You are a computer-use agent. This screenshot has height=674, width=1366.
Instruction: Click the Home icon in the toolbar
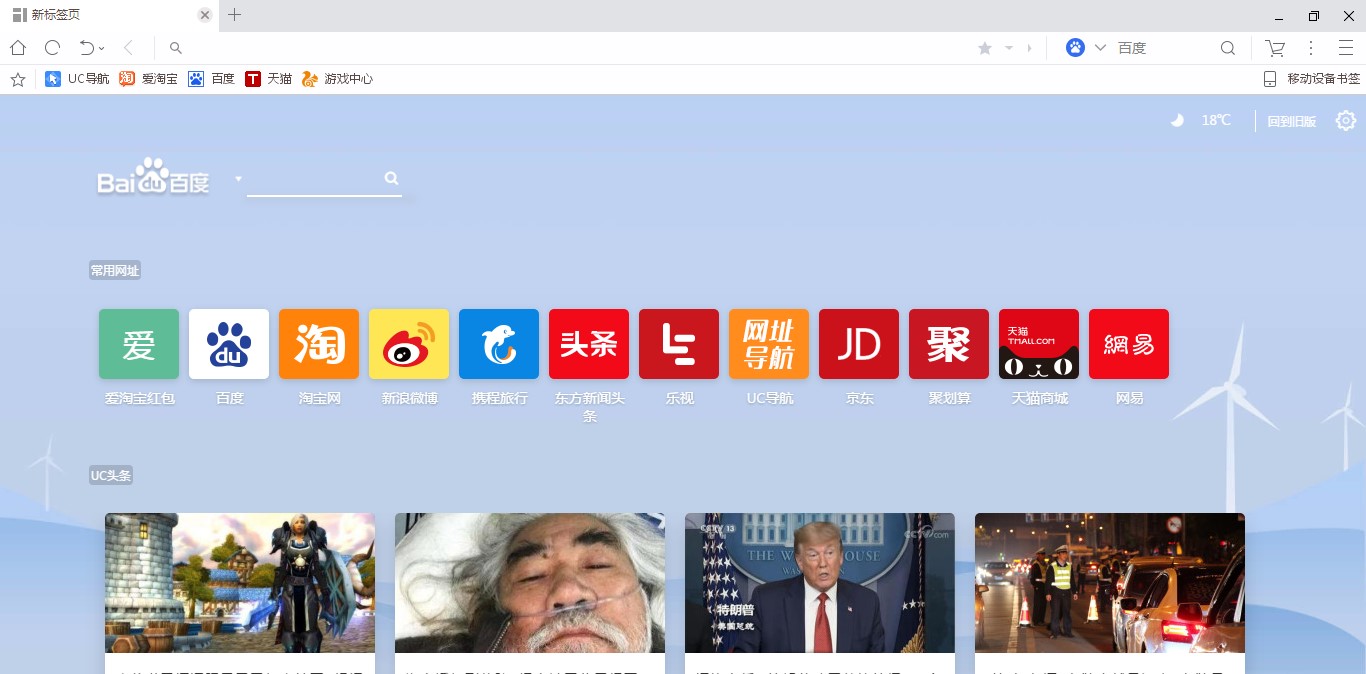[18, 48]
